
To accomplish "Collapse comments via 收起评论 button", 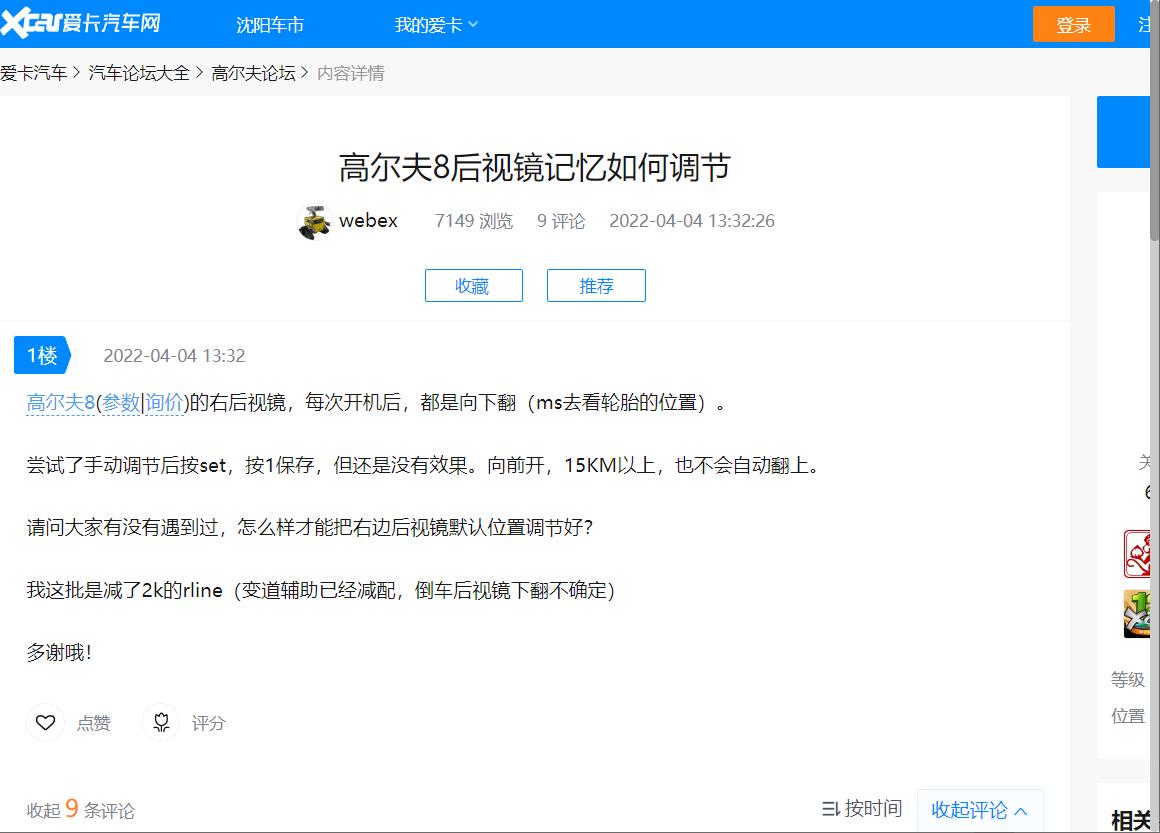I will pyautogui.click(x=979, y=810).
